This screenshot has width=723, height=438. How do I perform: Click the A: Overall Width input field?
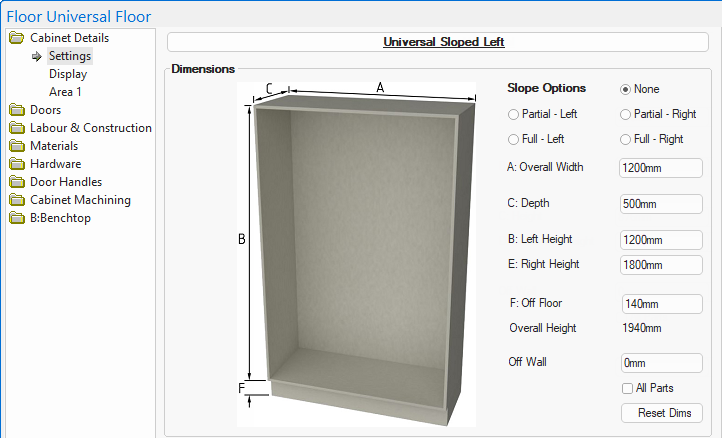click(661, 168)
